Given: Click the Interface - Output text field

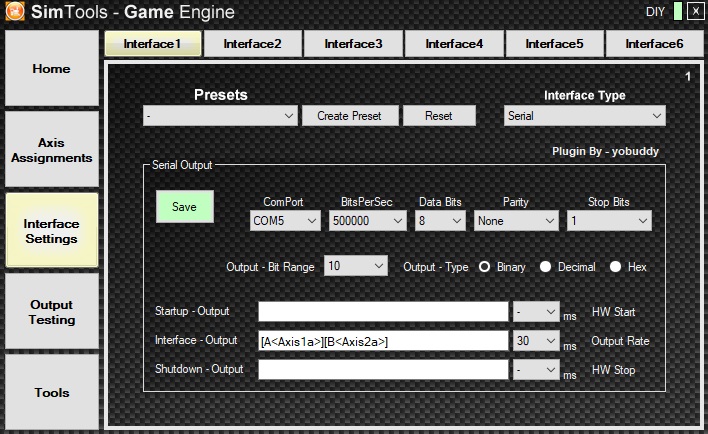Looking at the screenshot, I should (383, 341).
